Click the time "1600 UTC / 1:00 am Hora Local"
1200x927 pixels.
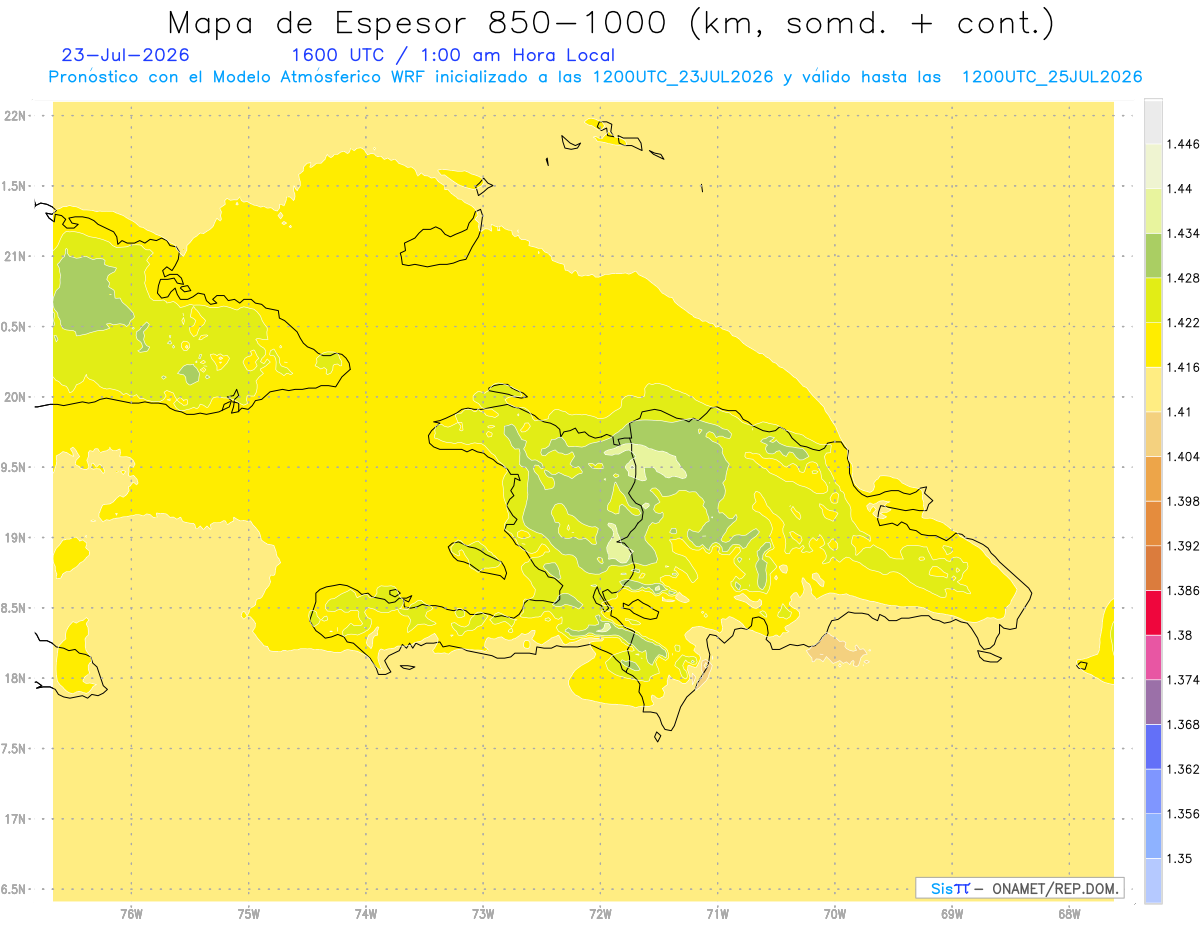453,55
